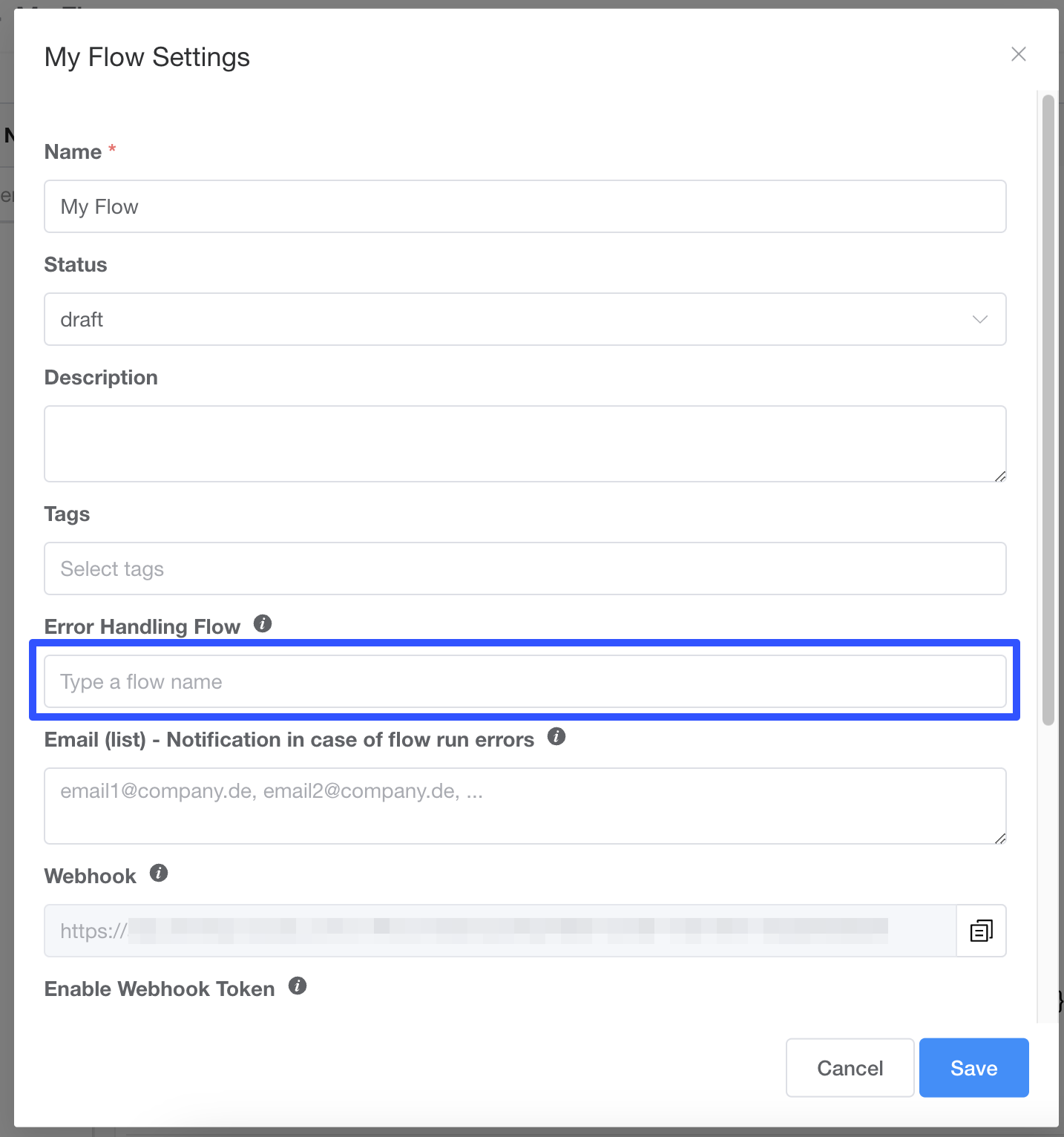The image size is (1064, 1137).
Task: Click the read-only webhook URL field
Action: click(x=499, y=931)
